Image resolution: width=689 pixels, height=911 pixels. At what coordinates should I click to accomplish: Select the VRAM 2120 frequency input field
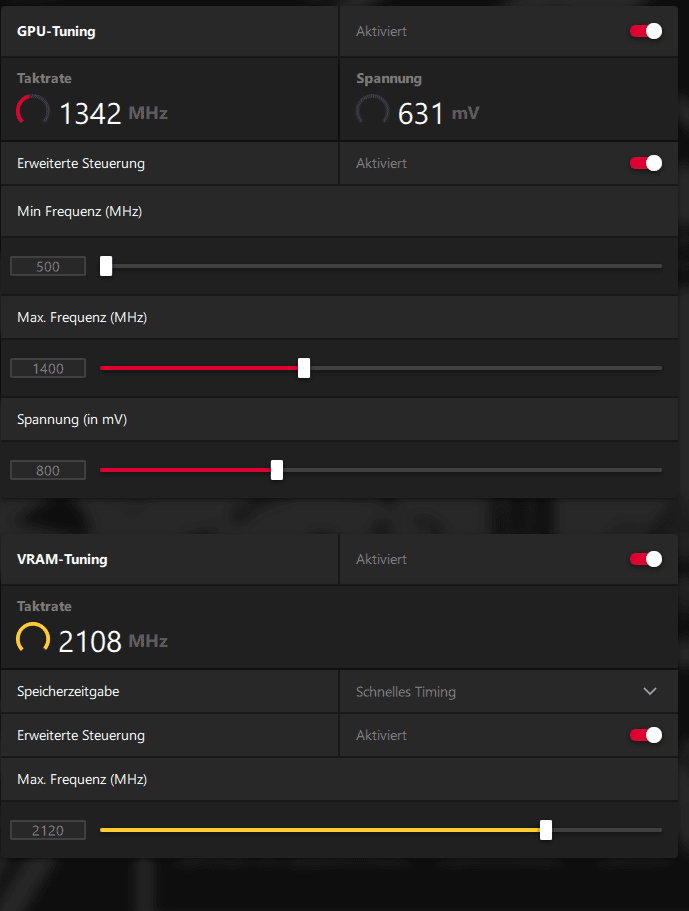click(48, 830)
